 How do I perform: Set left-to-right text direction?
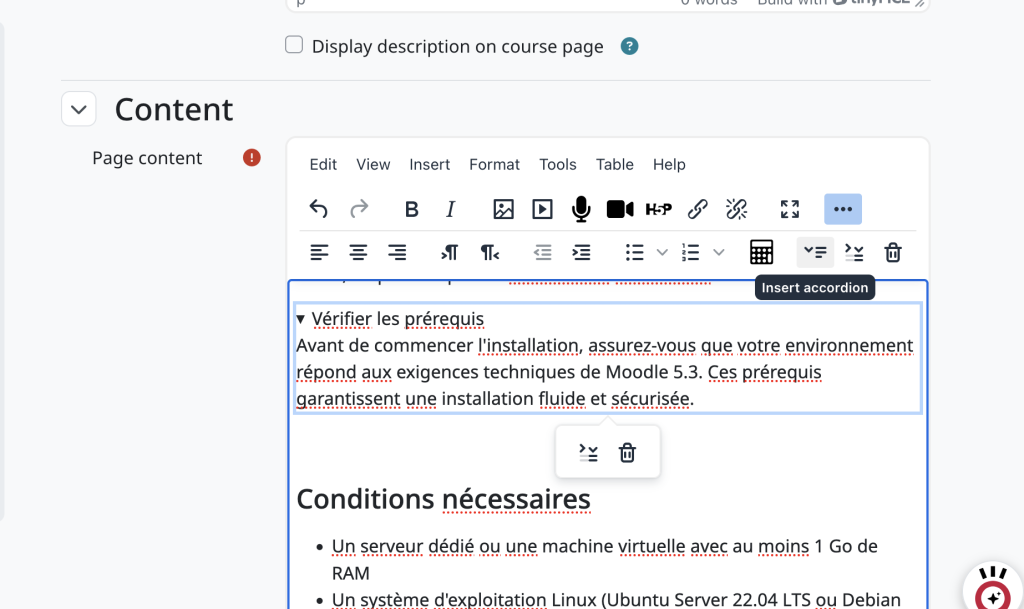coord(449,252)
